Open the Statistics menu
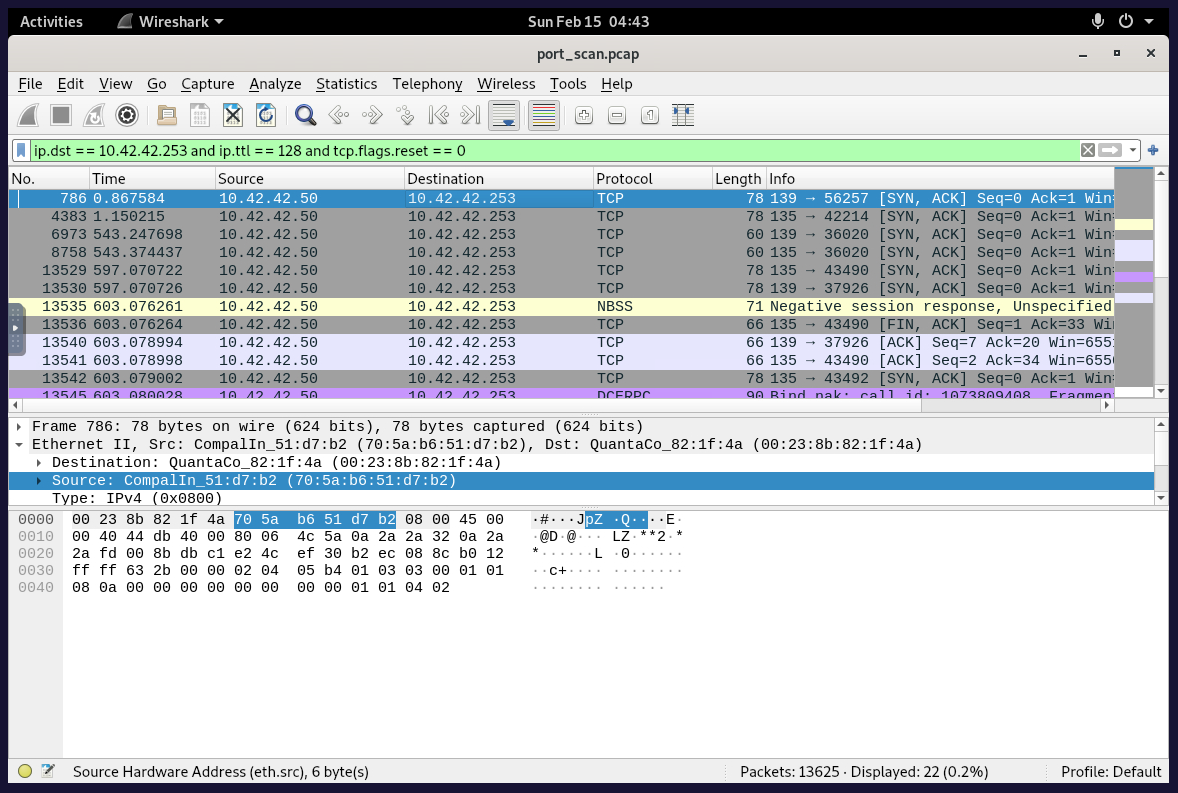 (x=346, y=84)
